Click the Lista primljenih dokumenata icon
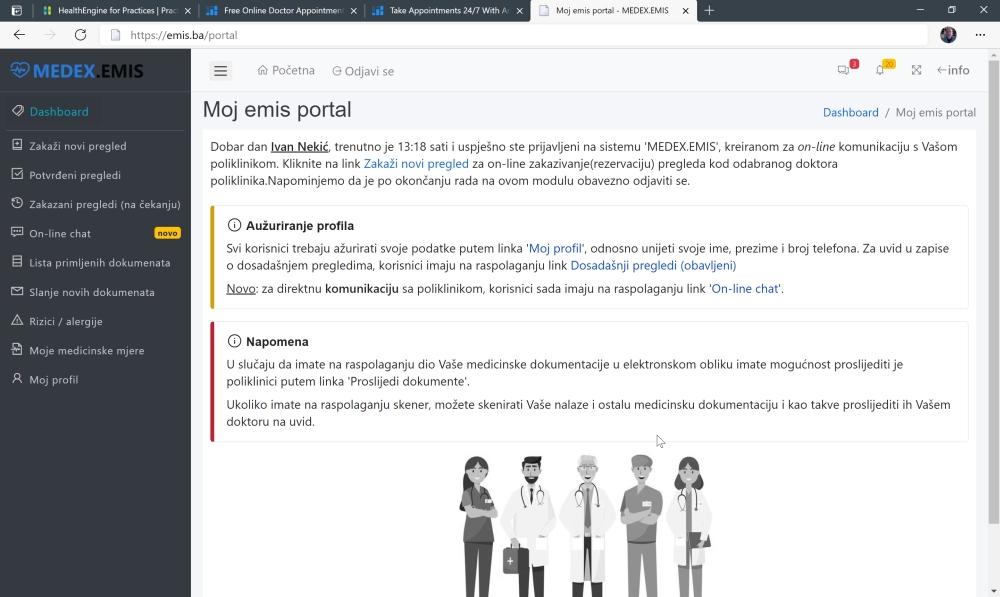 coord(17,262)
